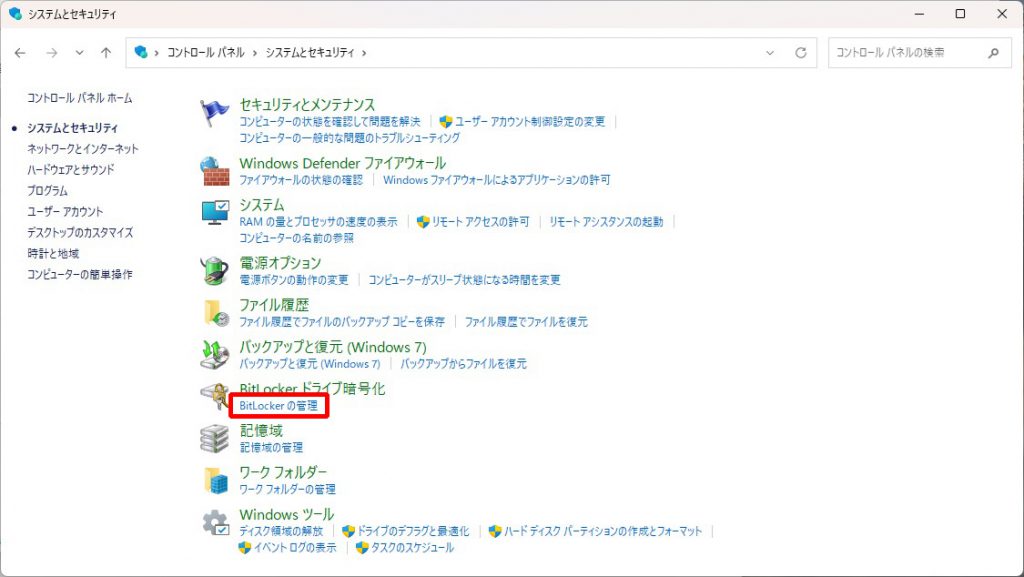This screenshot has height=577, width=1024.
Task: Click the Backup and Restore (Windows 7) icon
Action: 215,354
